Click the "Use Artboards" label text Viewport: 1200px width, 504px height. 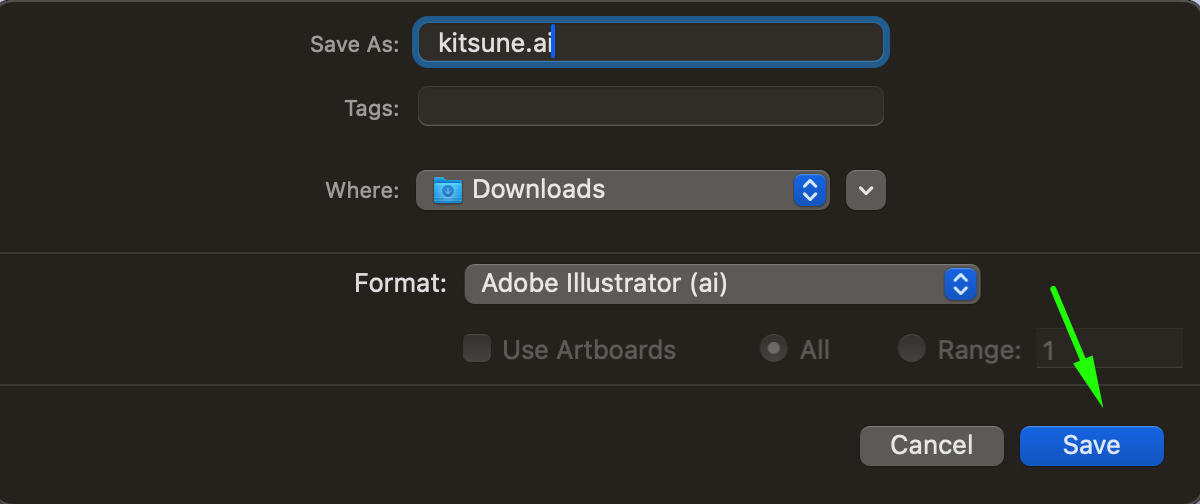[589, 350]
